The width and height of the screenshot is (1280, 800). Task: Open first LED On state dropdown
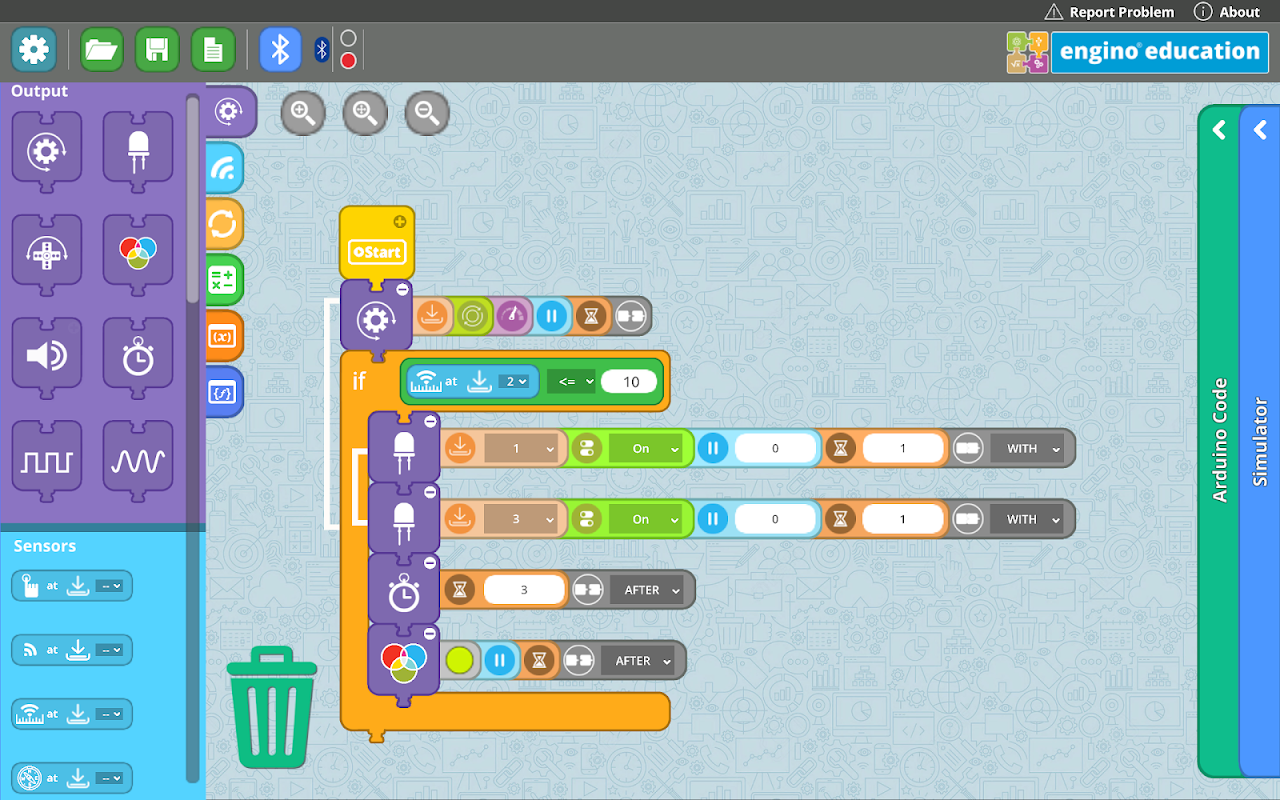[x=646, y=449]
